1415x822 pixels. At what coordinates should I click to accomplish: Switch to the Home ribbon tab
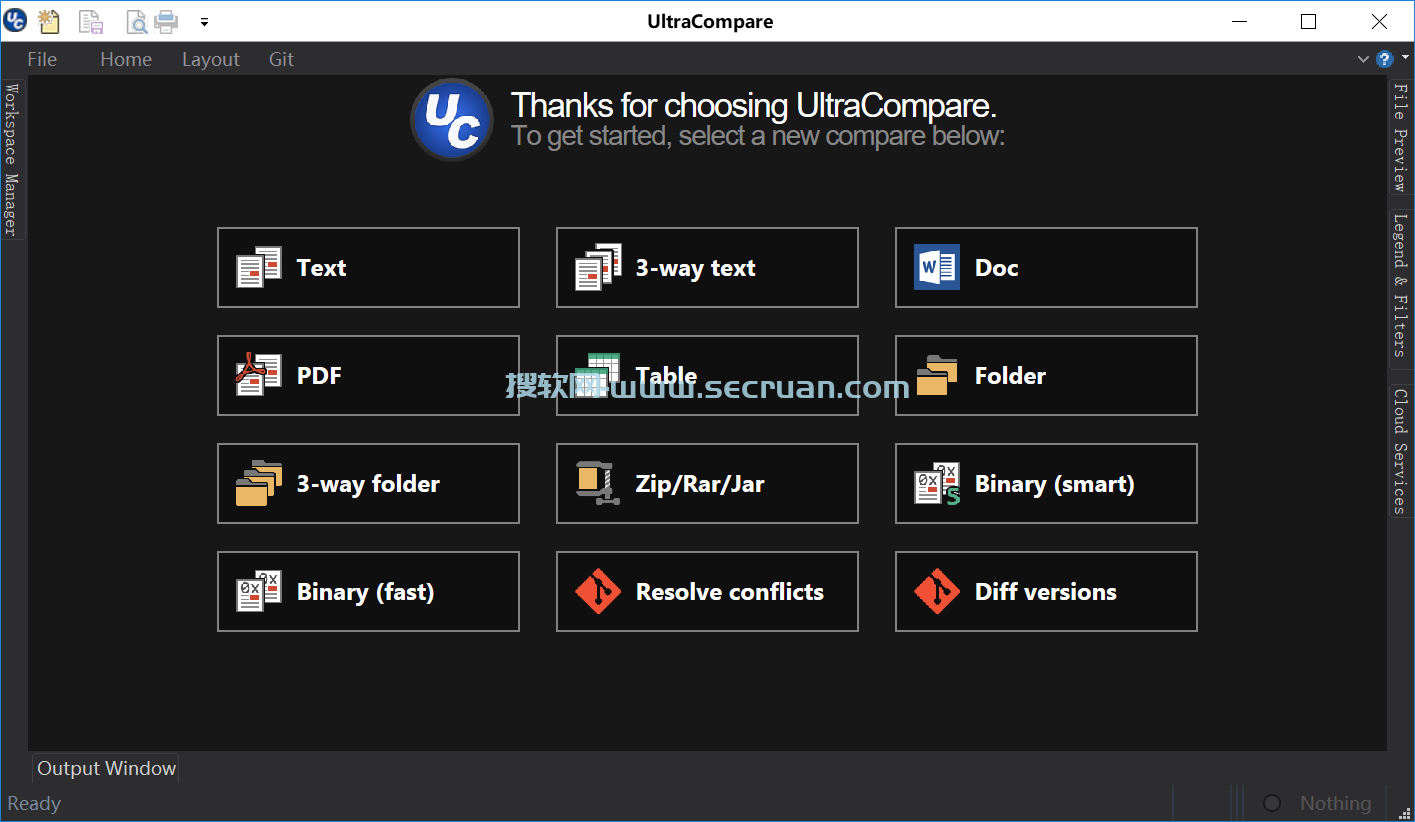[126, 59]
